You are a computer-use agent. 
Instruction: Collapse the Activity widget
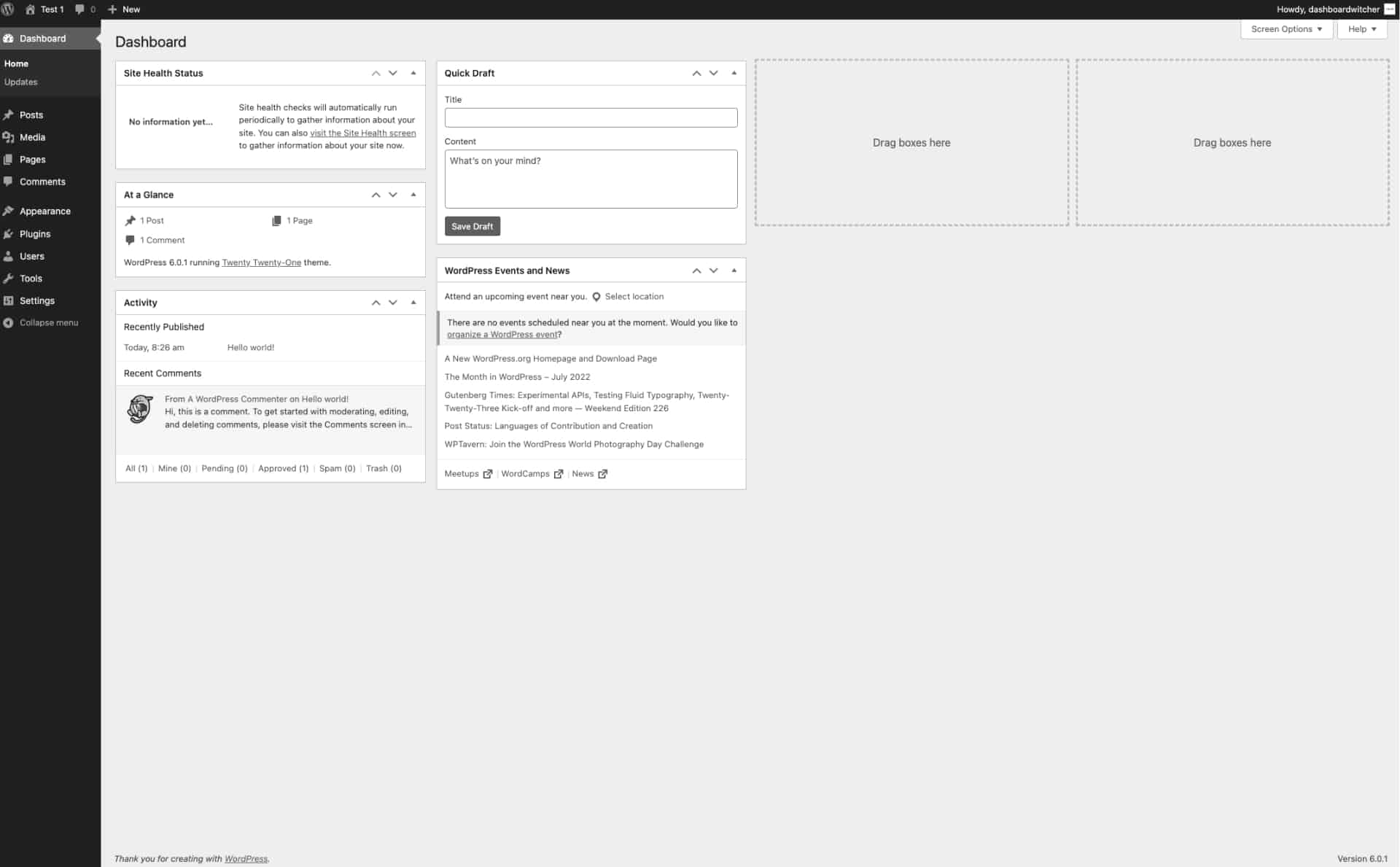tap(413, 302)
